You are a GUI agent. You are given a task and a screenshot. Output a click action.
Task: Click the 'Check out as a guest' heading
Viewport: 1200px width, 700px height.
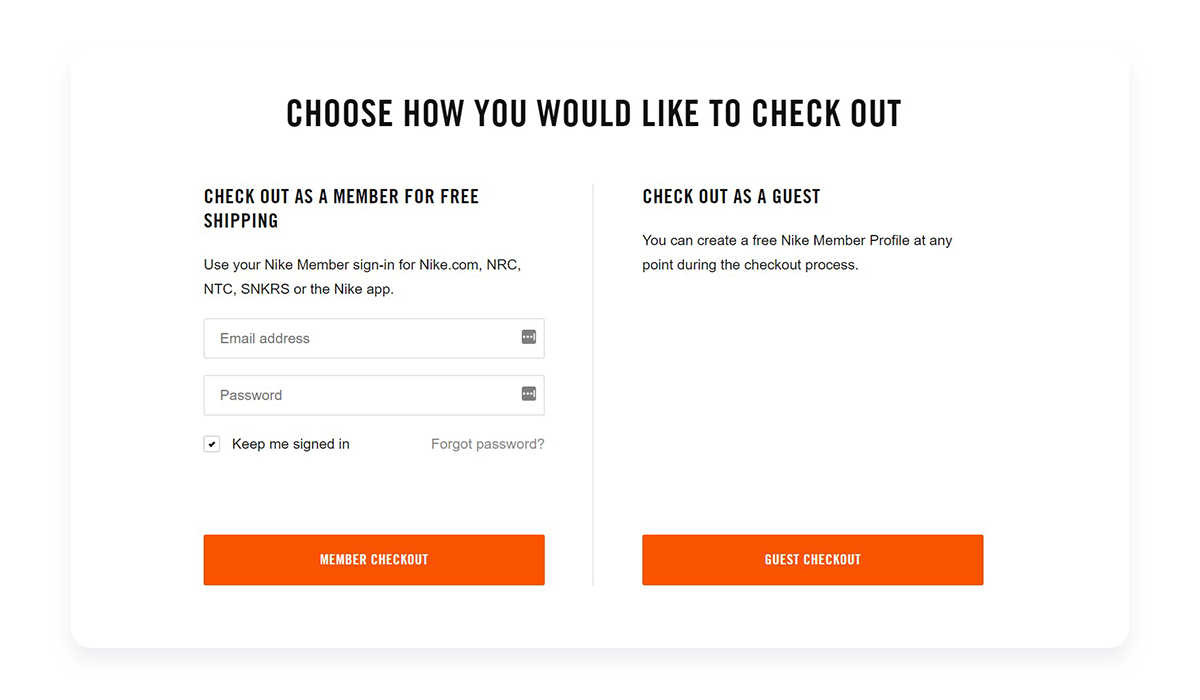[x=731, y=197]
